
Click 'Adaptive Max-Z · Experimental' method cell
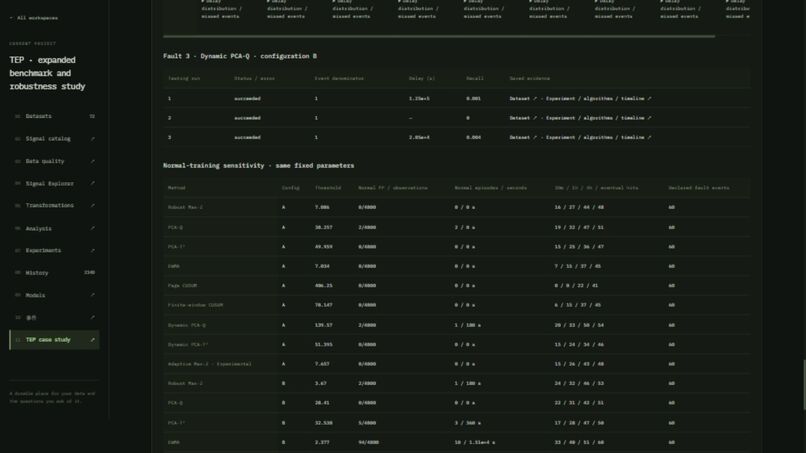[209, 364]
